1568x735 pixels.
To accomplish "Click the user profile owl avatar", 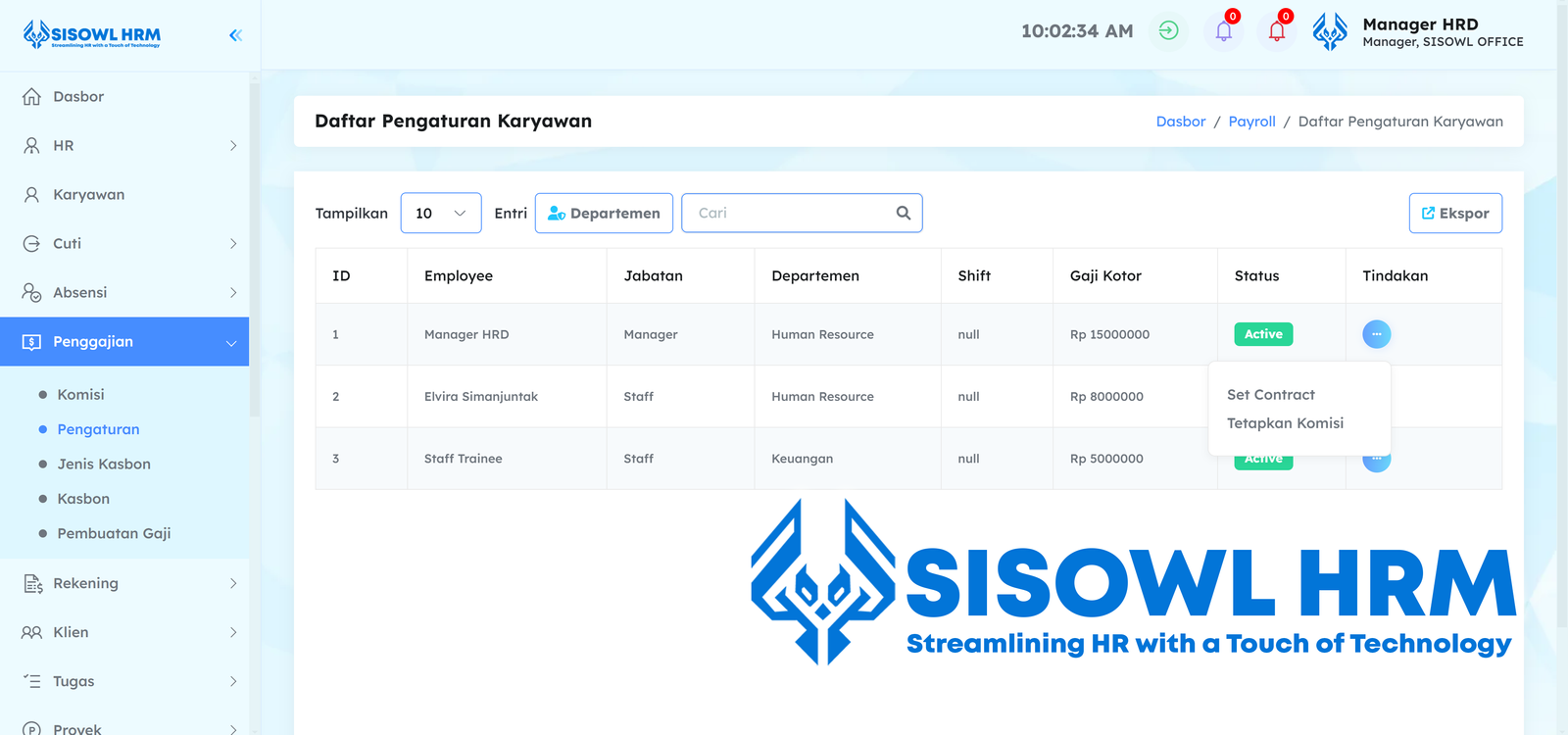I will [x=1330, y=31].
